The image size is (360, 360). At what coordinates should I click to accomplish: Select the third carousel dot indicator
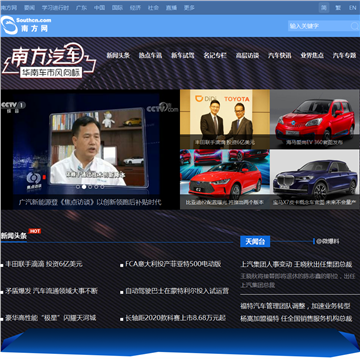coord(90,187)
